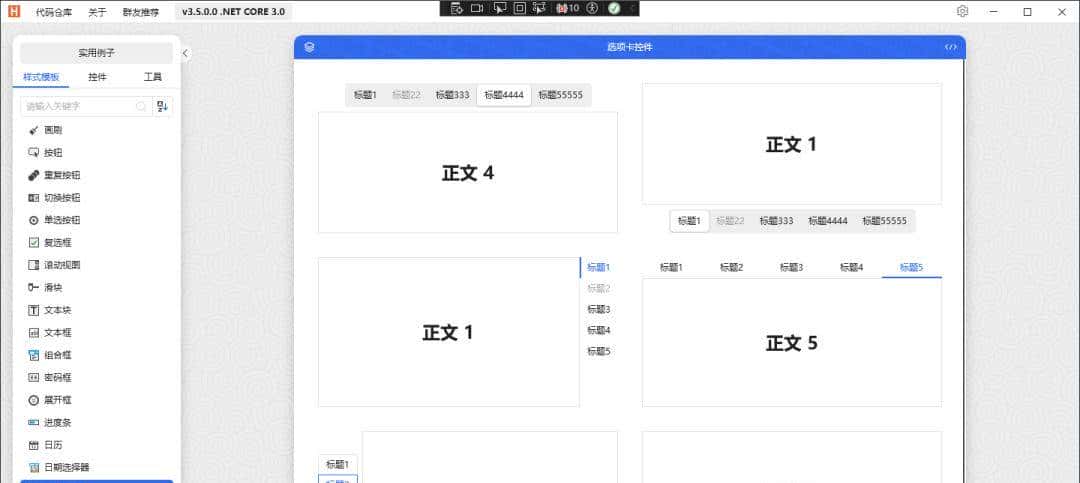Image resolution: width=1080 pixels, height=483 pixels.
Task: Open the 文本框 item
Action: coord(96,333)
